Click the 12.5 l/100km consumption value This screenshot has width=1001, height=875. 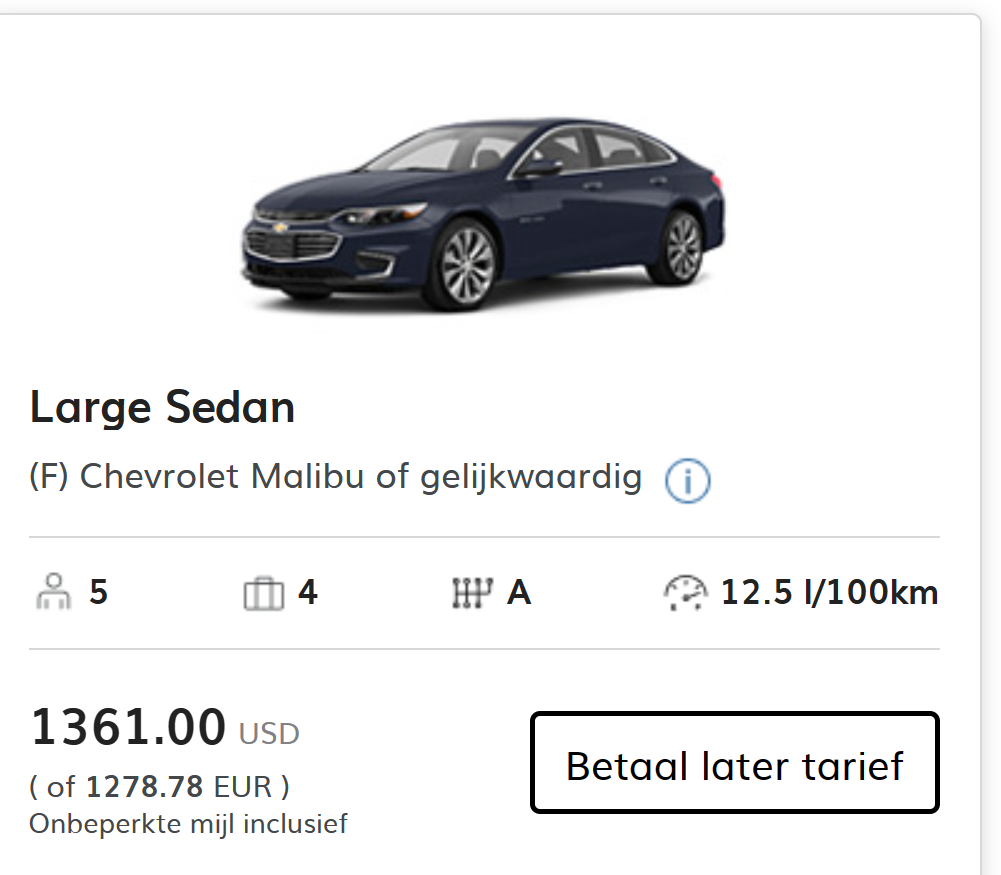click(x=829, y=593)
